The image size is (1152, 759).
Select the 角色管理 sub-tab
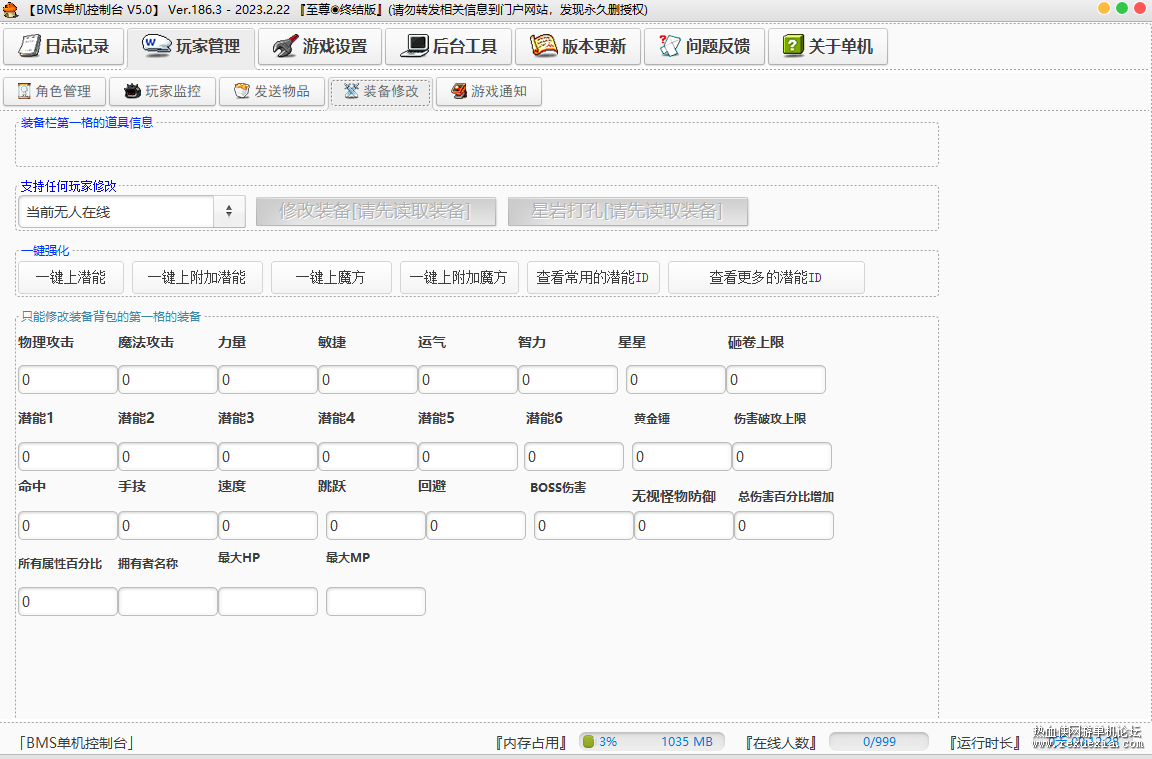coord(54,91)
